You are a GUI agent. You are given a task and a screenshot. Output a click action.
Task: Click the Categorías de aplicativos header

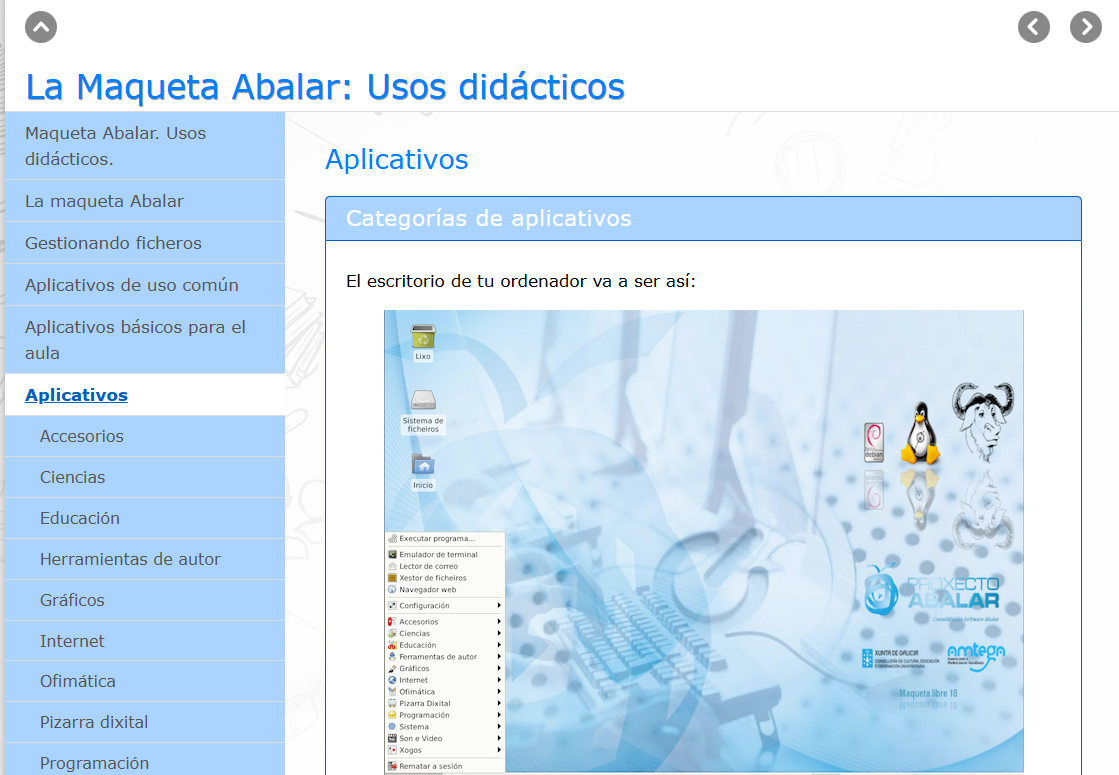488,218
